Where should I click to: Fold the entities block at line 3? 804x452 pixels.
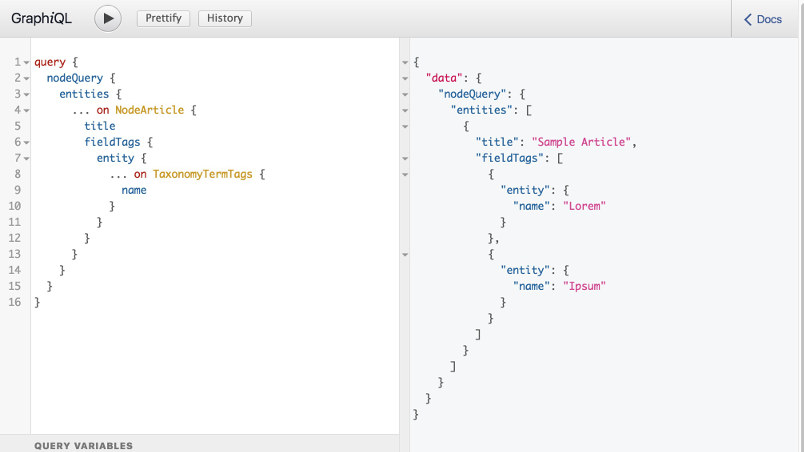(26, 94)
